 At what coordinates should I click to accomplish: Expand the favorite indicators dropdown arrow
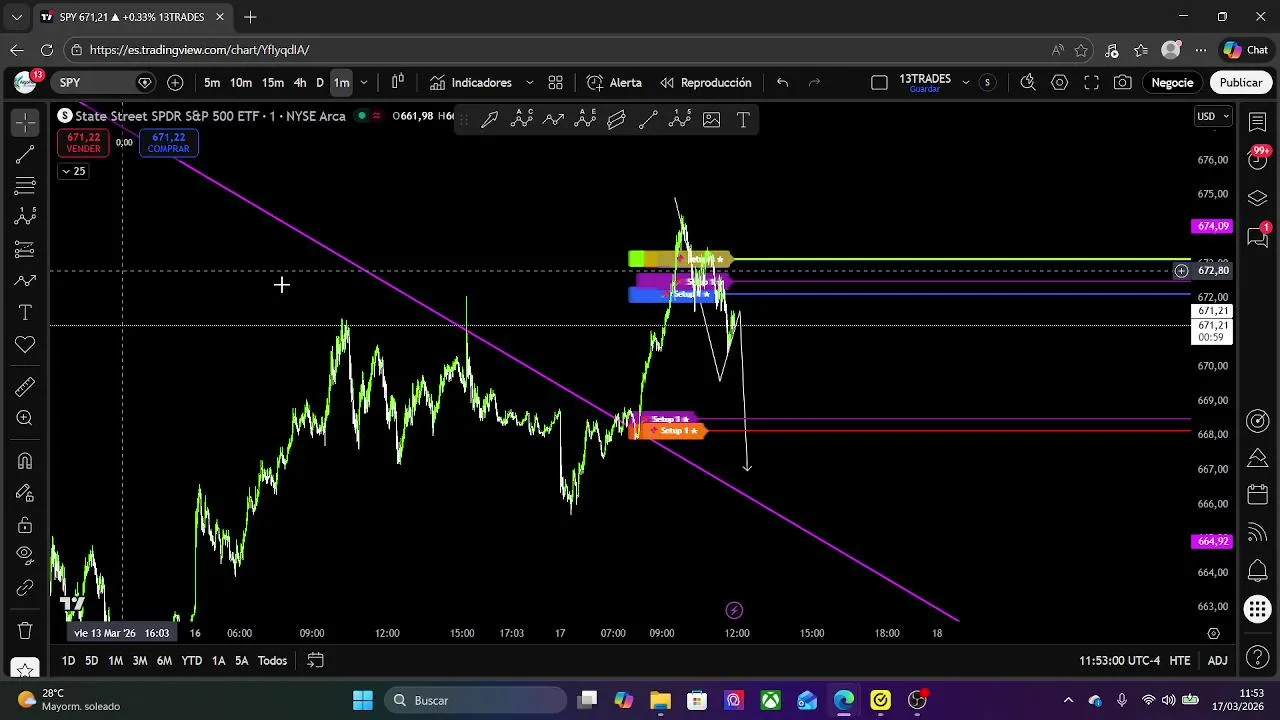point(529,83)
